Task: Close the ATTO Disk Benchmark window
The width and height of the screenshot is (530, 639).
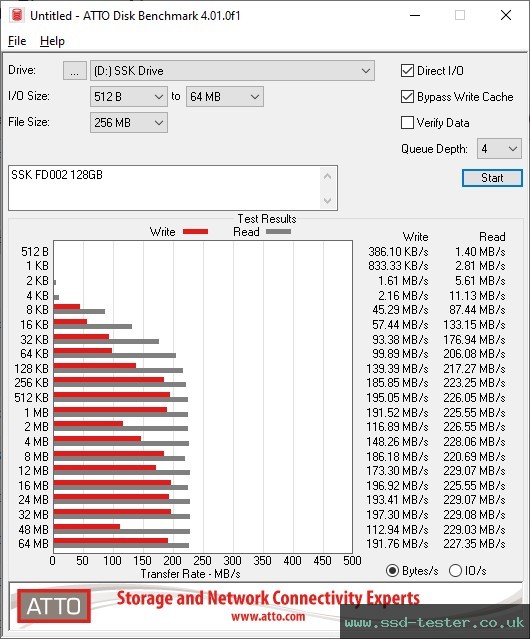Action: point(506,15)
